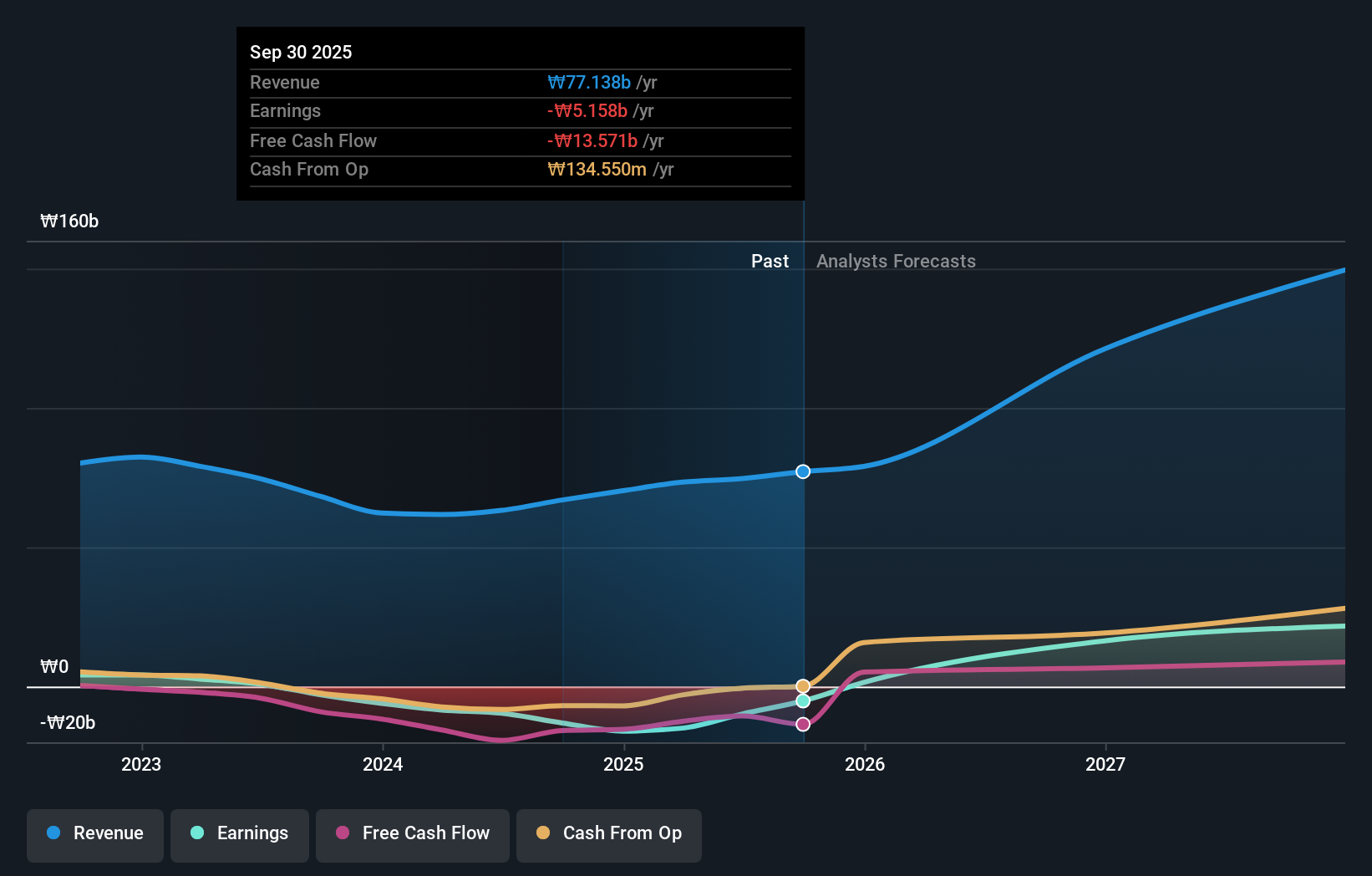Open the Analysts Forecasts section
The width and height of the screenshot is (1372, 876).
pyautogui.click(x=896, y=261)
